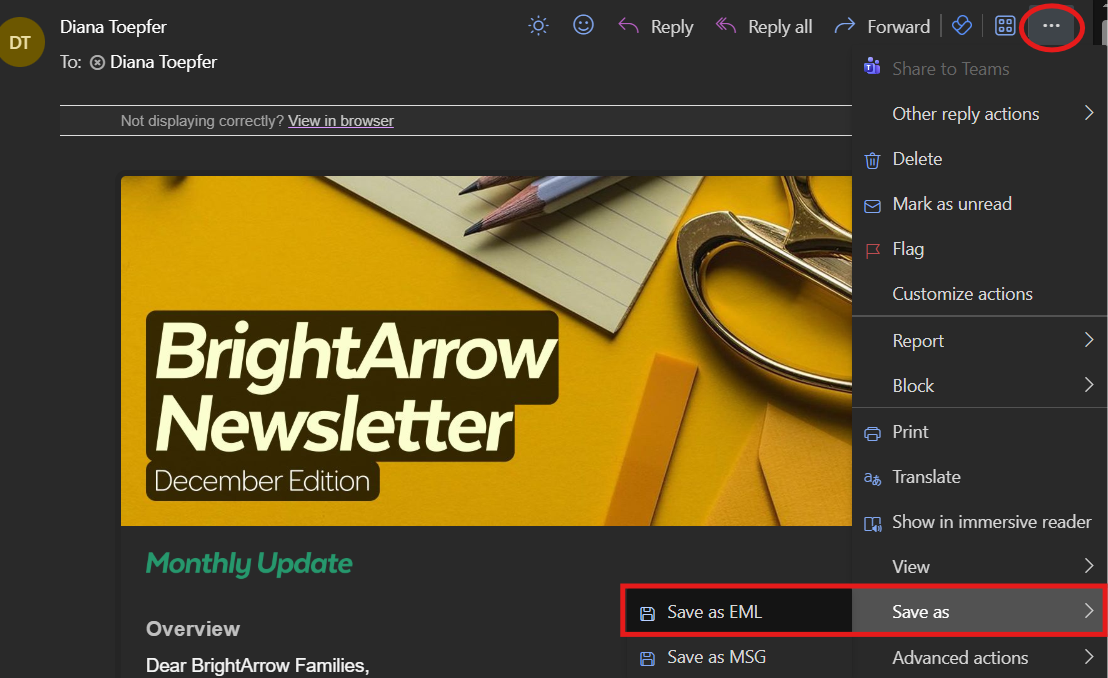Toggle the light mode sun icon
This screenshot has height=678, width=1108.
tap(538, 26)
